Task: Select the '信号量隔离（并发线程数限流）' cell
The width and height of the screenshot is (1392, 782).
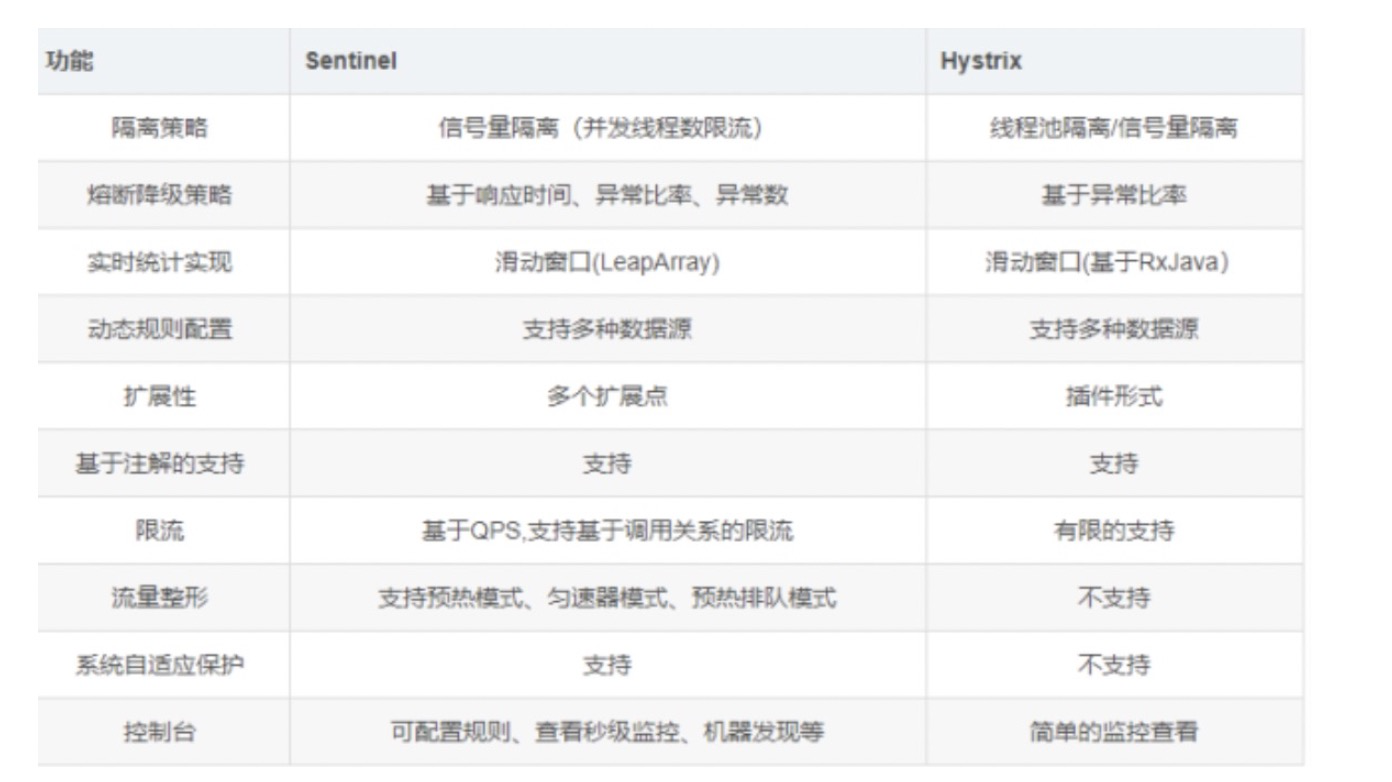Action: coord(607,128)
